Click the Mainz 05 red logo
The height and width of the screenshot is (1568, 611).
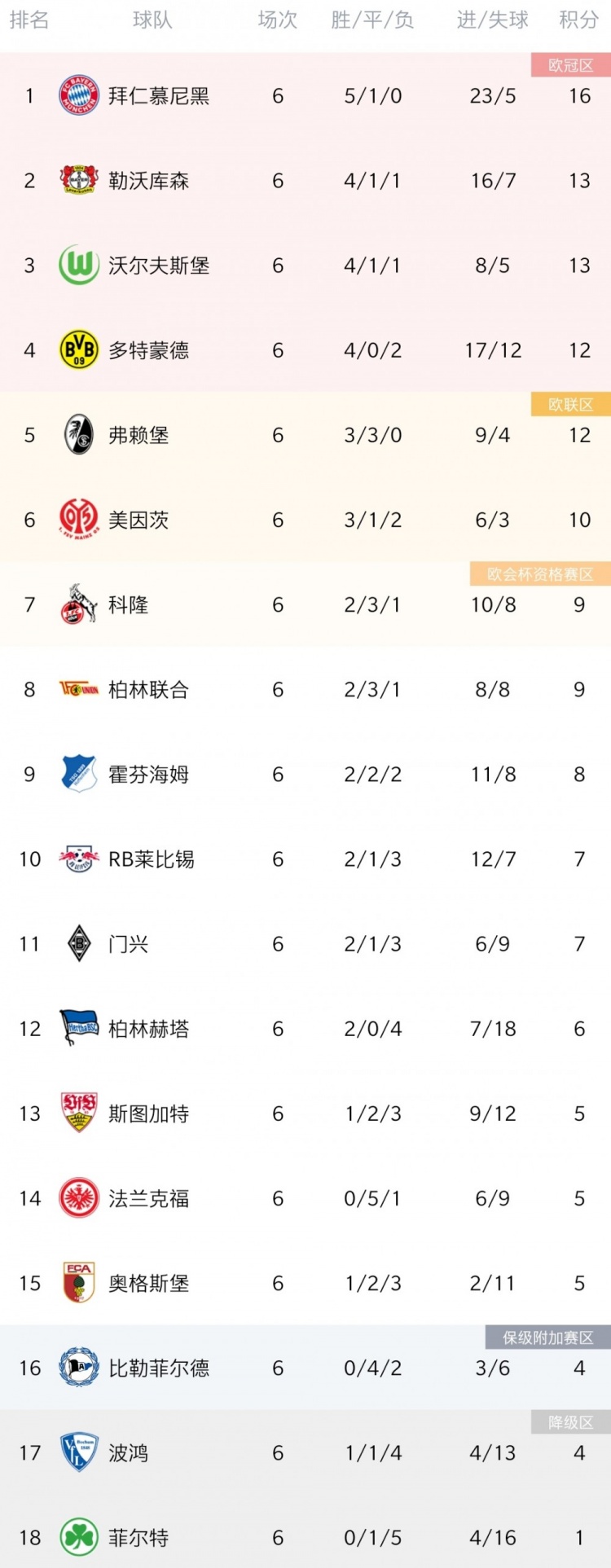(x=79, y=520)
